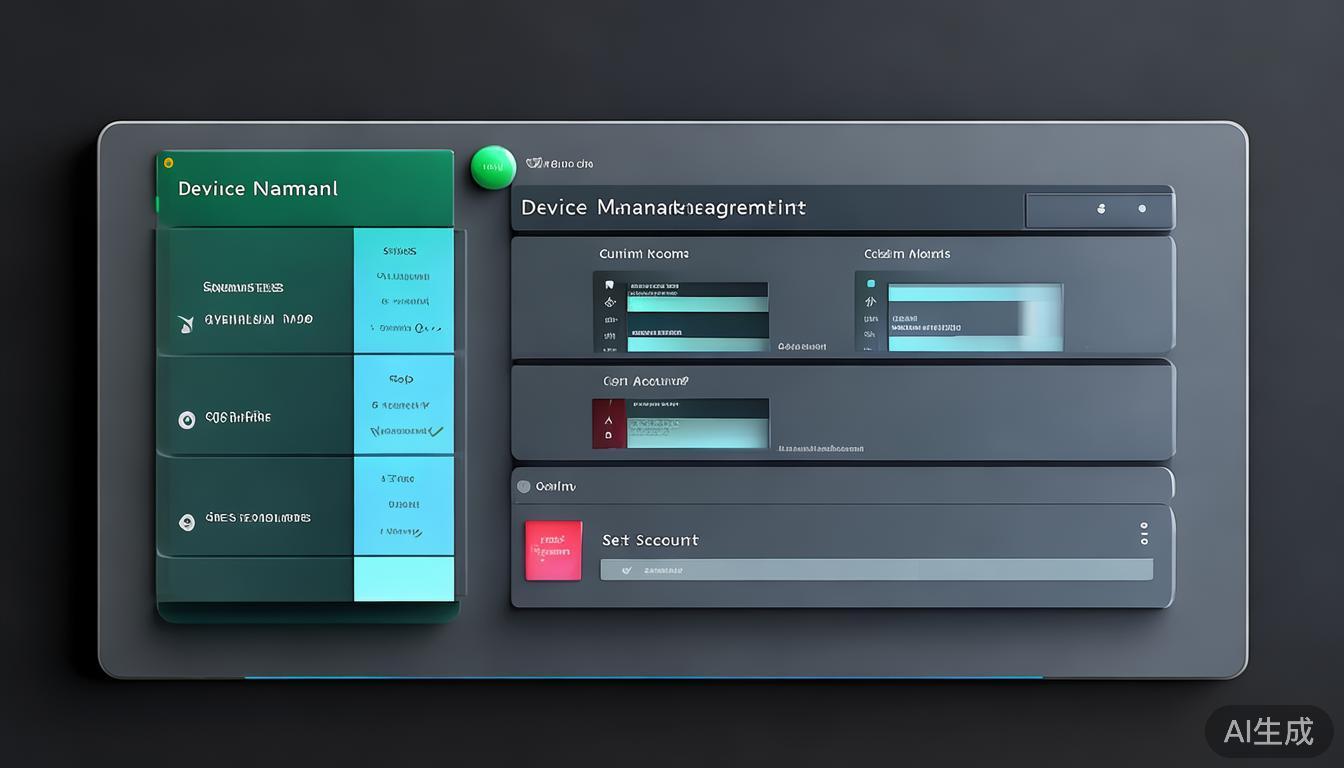Click the pink square tile beside Set Scount
This screenshot has width=1344, height=768.
click(x=553, y=550)
